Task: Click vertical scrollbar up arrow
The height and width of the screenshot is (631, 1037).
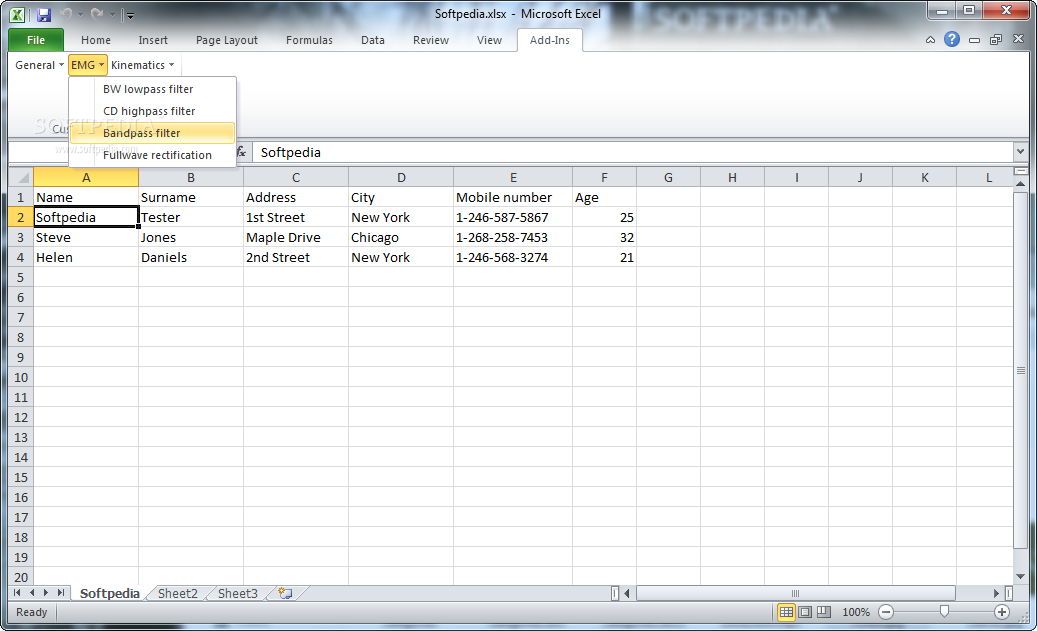Action: (1020, 183)
